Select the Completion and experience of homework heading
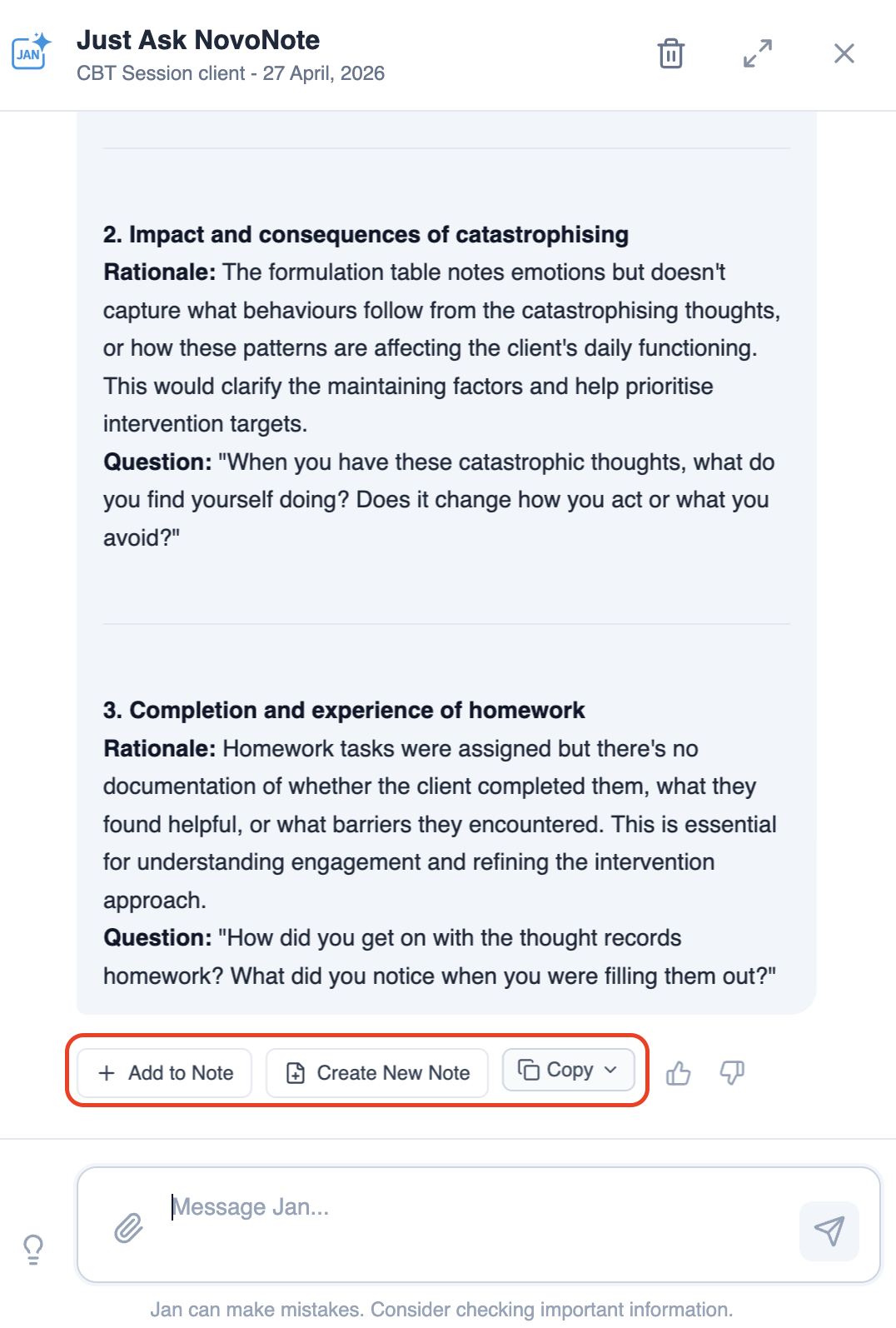The height and width of the screenshot is (1328, 896). pyautogui.click(x=344, y=711)
